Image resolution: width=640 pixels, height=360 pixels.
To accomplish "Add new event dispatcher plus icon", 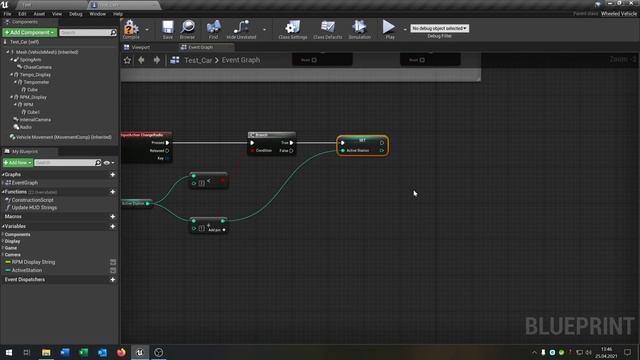I will (113, 280).
